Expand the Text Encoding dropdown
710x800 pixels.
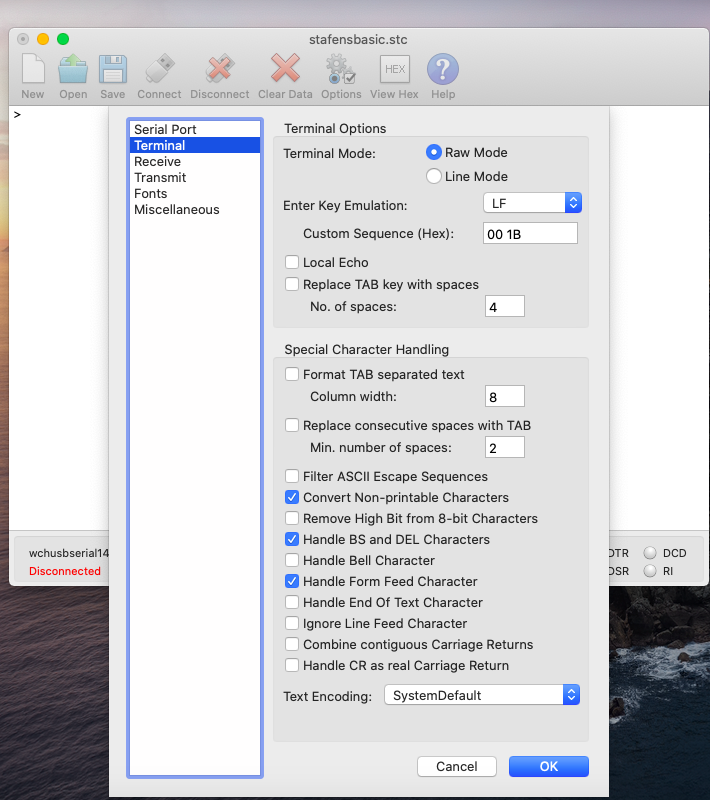click(x=482, y=695)
